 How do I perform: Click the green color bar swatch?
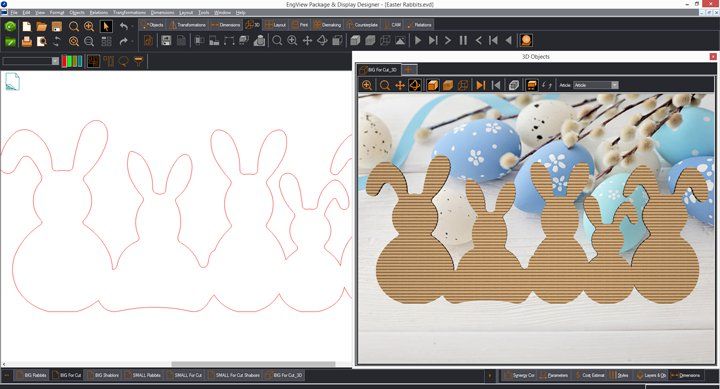coord(69,61)
